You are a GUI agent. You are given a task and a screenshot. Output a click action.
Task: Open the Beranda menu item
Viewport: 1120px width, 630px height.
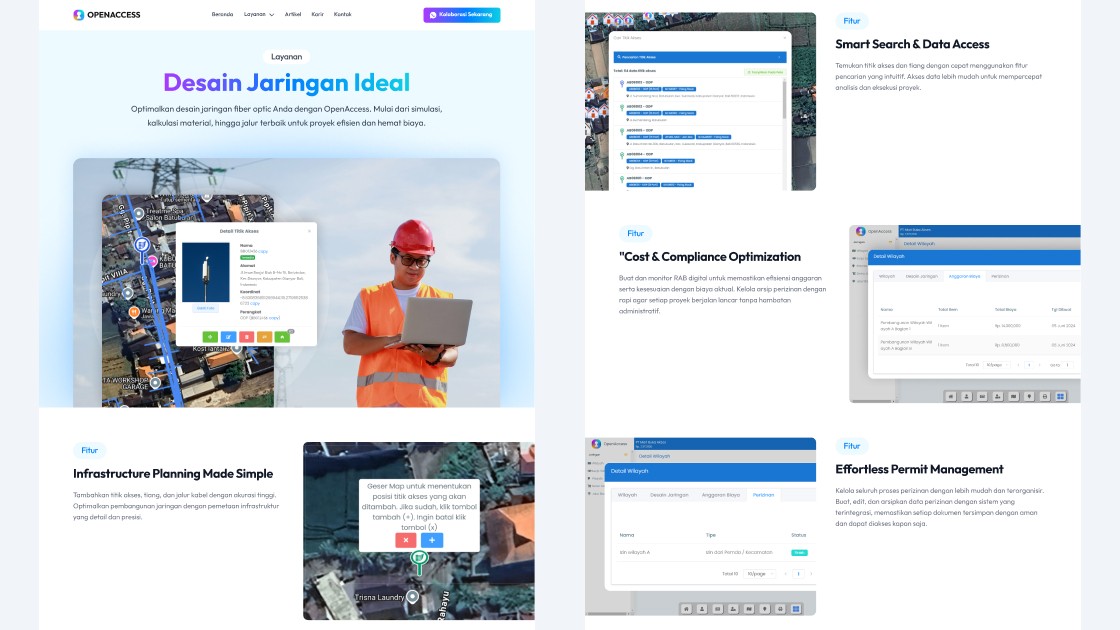pos(222,14)
